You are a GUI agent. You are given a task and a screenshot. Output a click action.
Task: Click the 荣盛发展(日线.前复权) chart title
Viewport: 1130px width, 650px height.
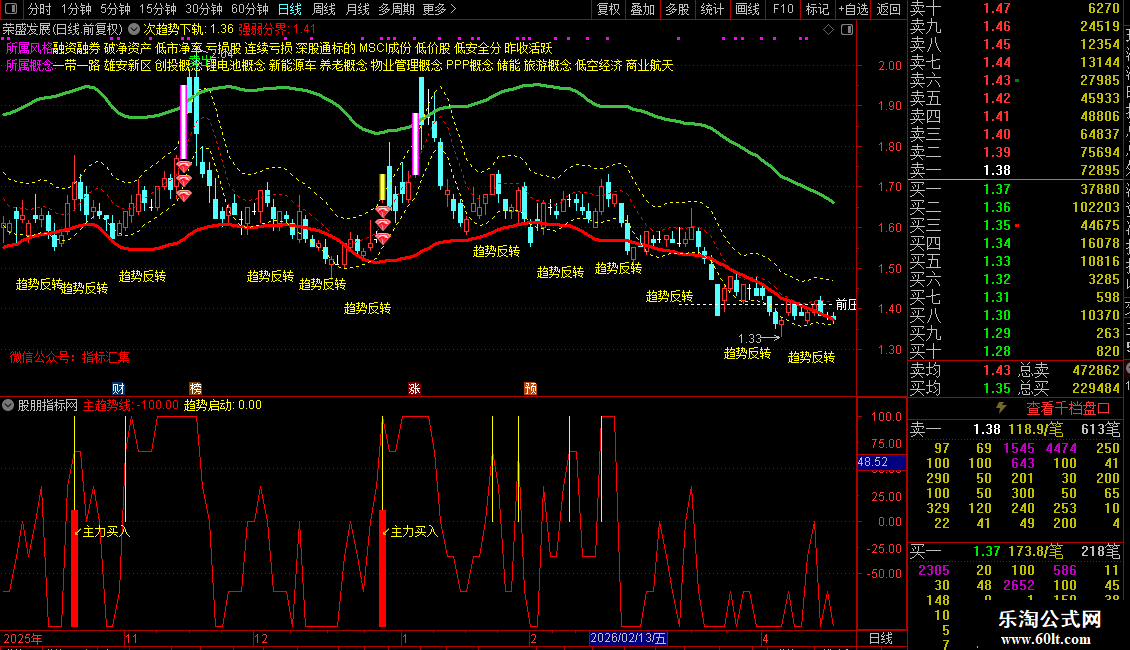62,30
